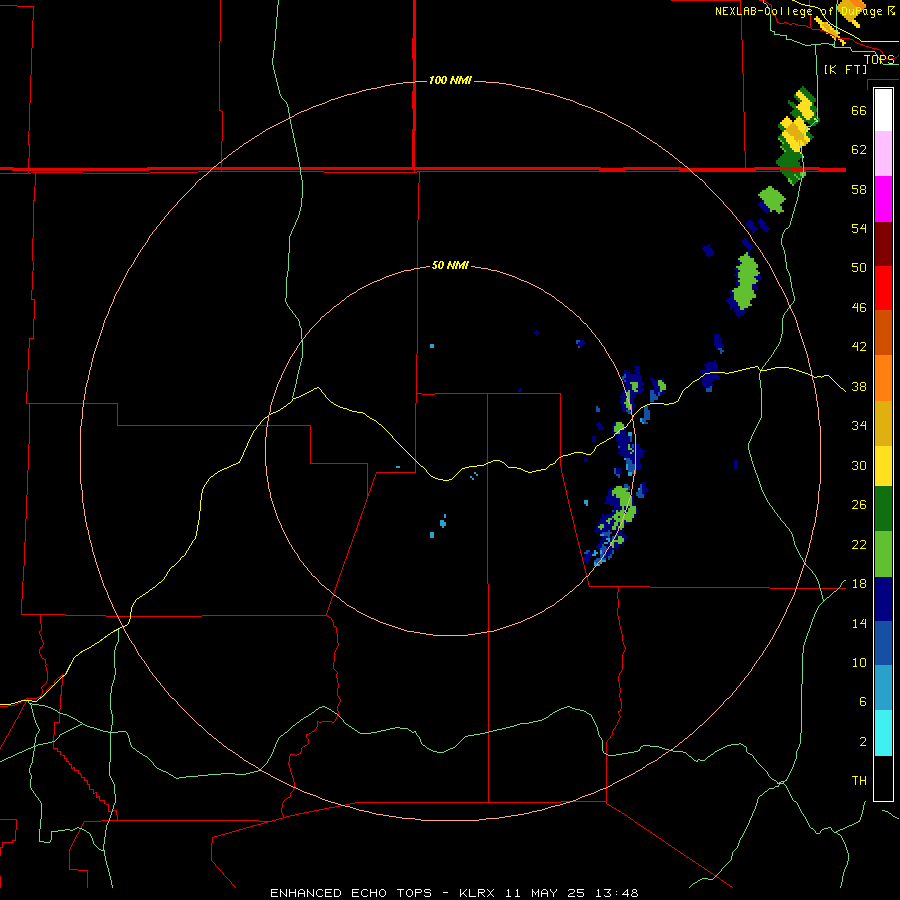Click the gold legend swatch
This screenshot has height=900, width=900.
point(883,424)
